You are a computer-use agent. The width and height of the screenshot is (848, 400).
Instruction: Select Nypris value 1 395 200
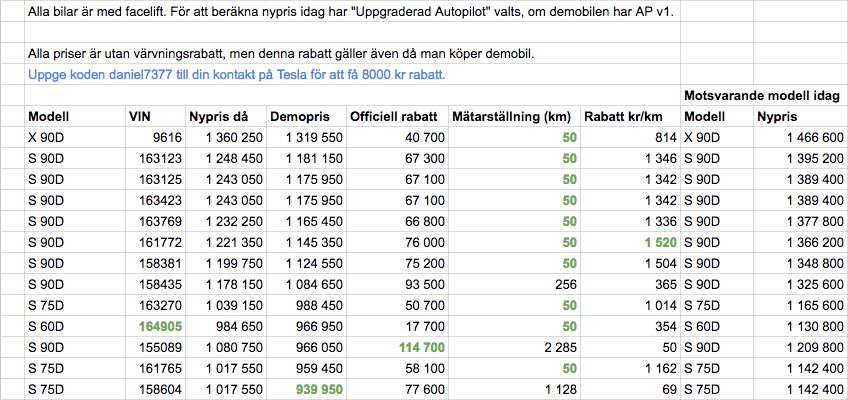coord(800,159)
